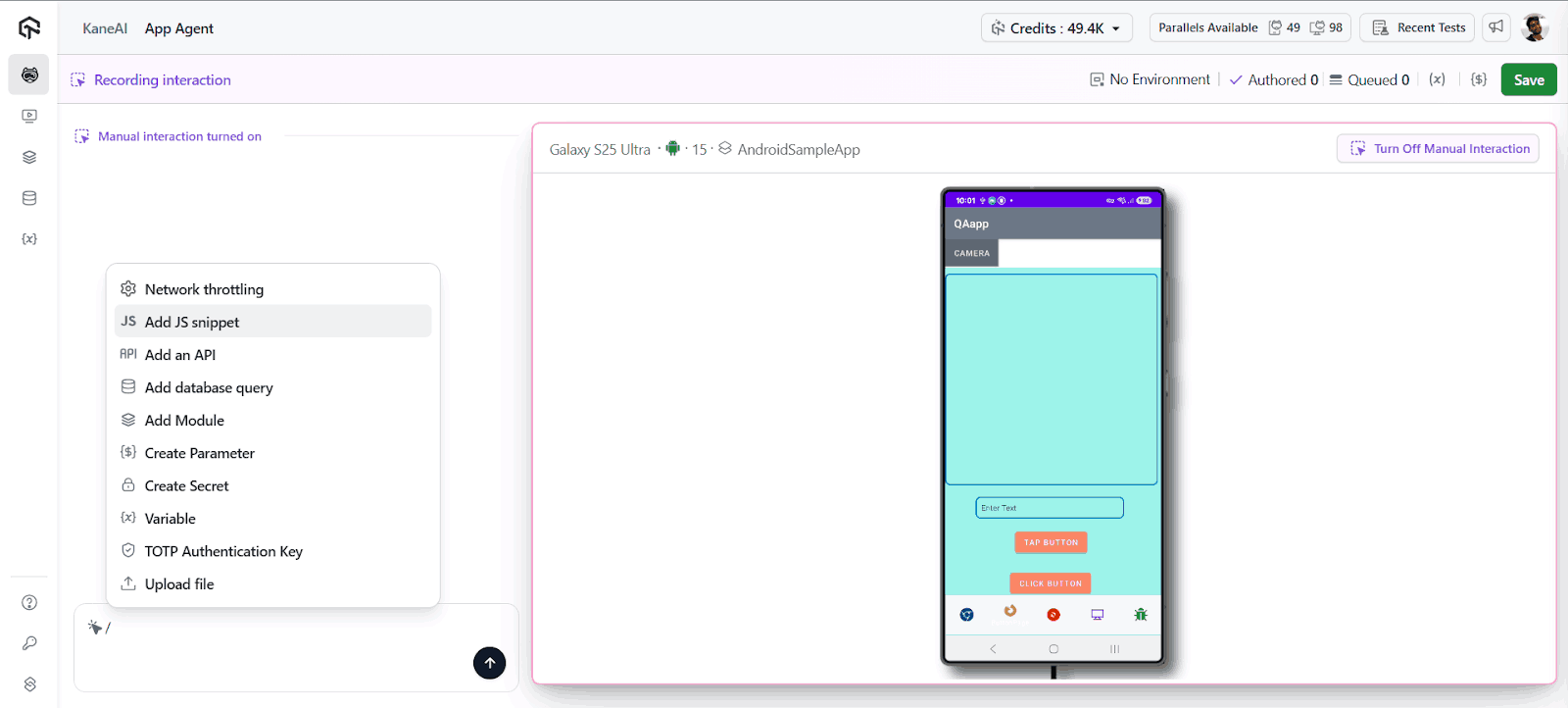
Task: Submit the prompt with the up-arrow send button
Action: click(490, 663)
